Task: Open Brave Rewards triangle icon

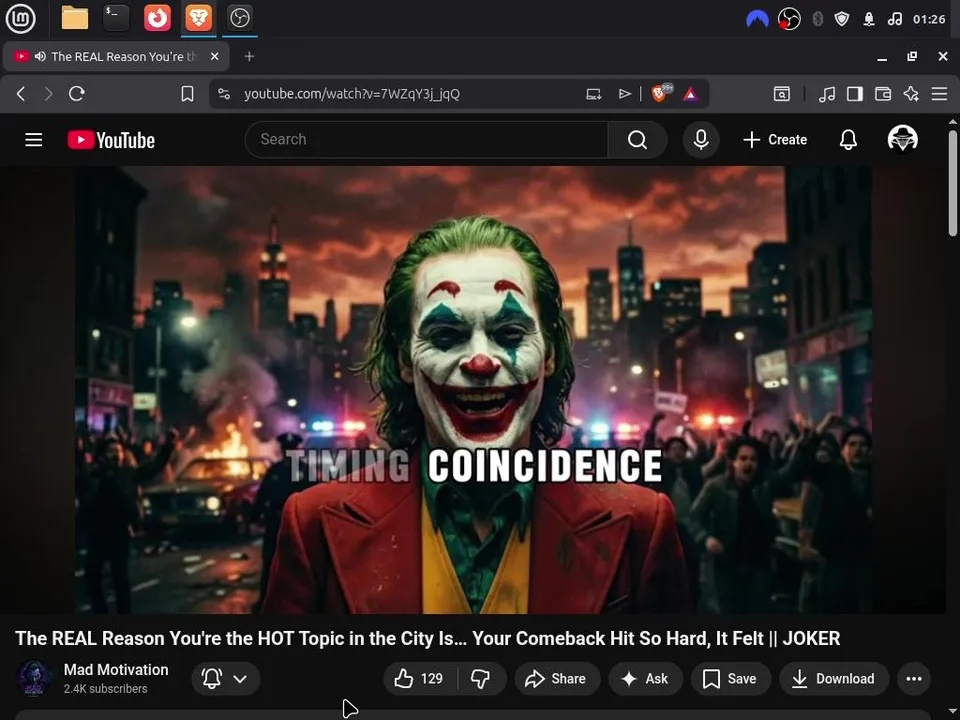Action: click(x=691, y=94)
